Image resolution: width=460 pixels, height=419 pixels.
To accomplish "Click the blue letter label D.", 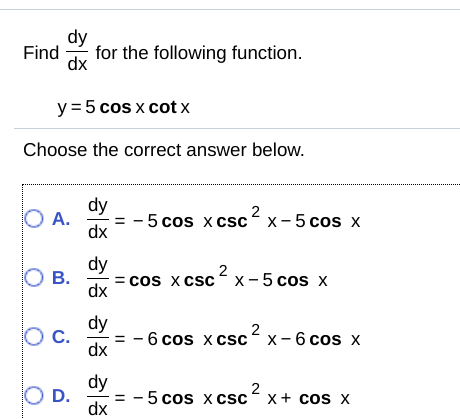I will [x=61, y=396].
